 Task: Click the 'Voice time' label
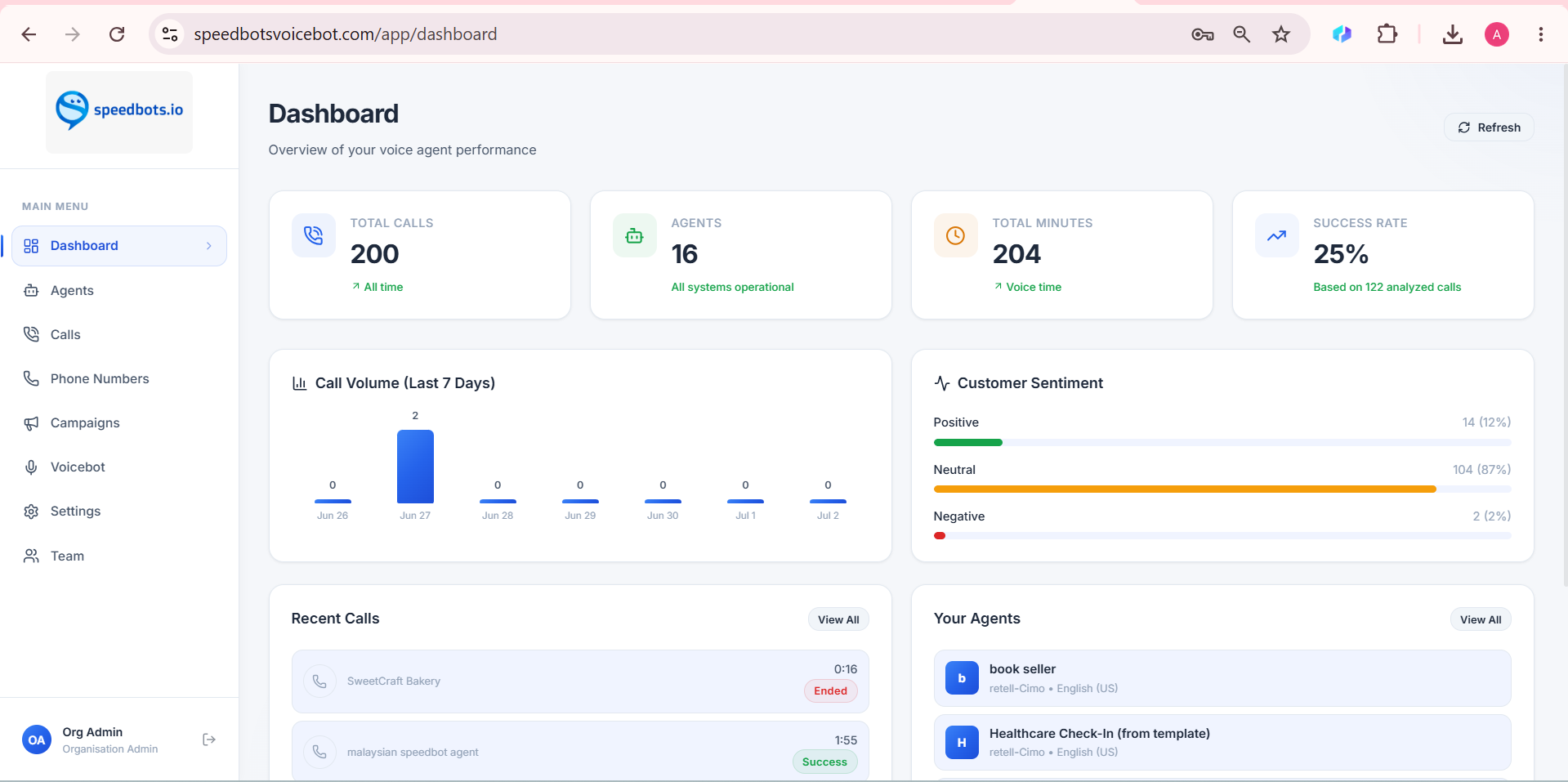[1034, 287]
